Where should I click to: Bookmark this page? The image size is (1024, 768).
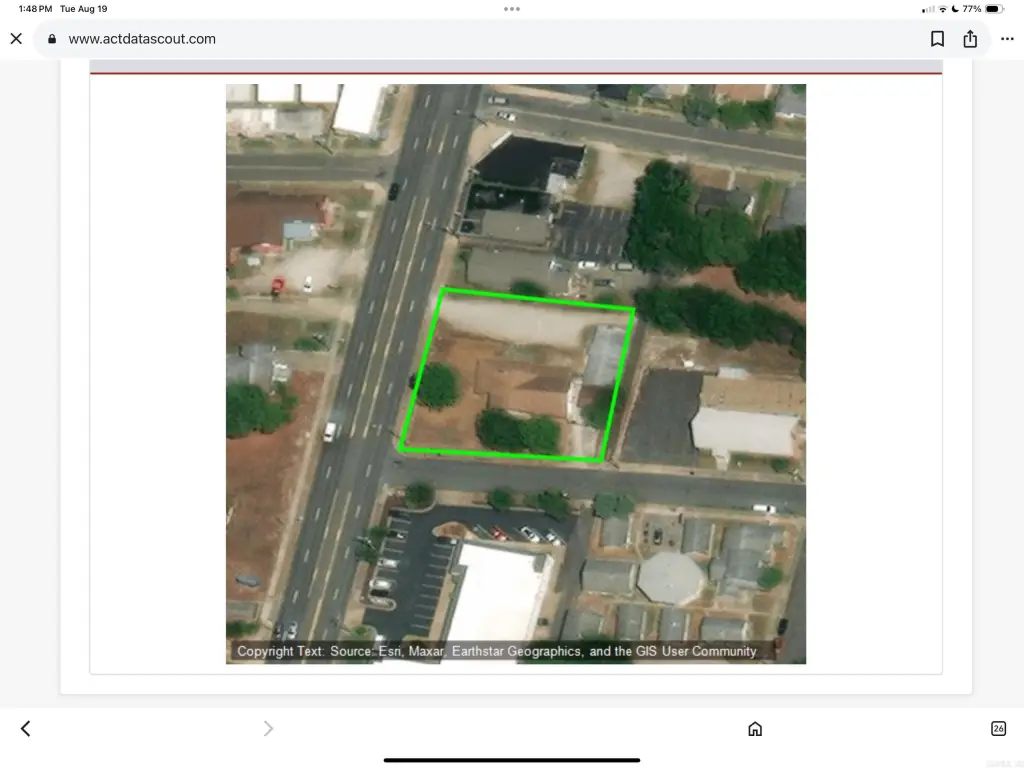click(x=937, y=39)
